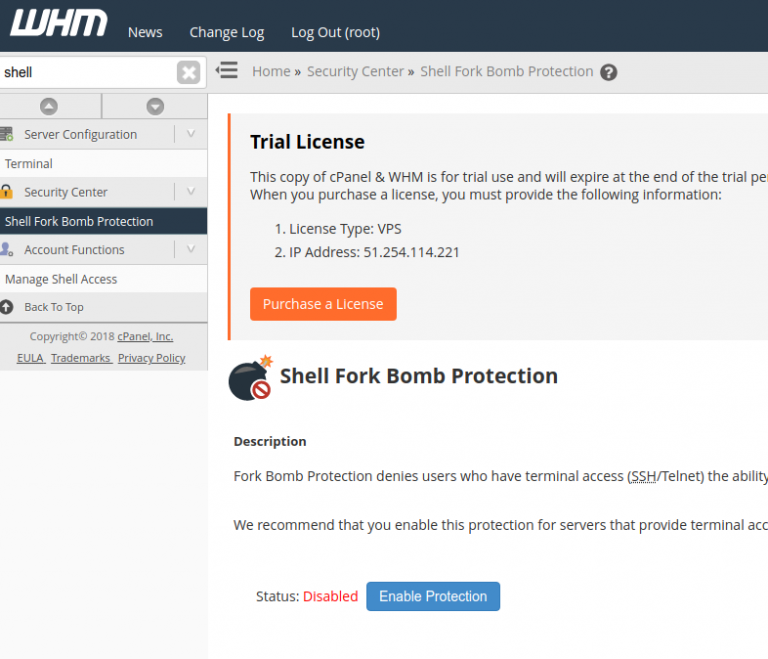
Task: Collapse the Server Configuration section chevron
Action: pyautogui.click(x=191, y=134)
